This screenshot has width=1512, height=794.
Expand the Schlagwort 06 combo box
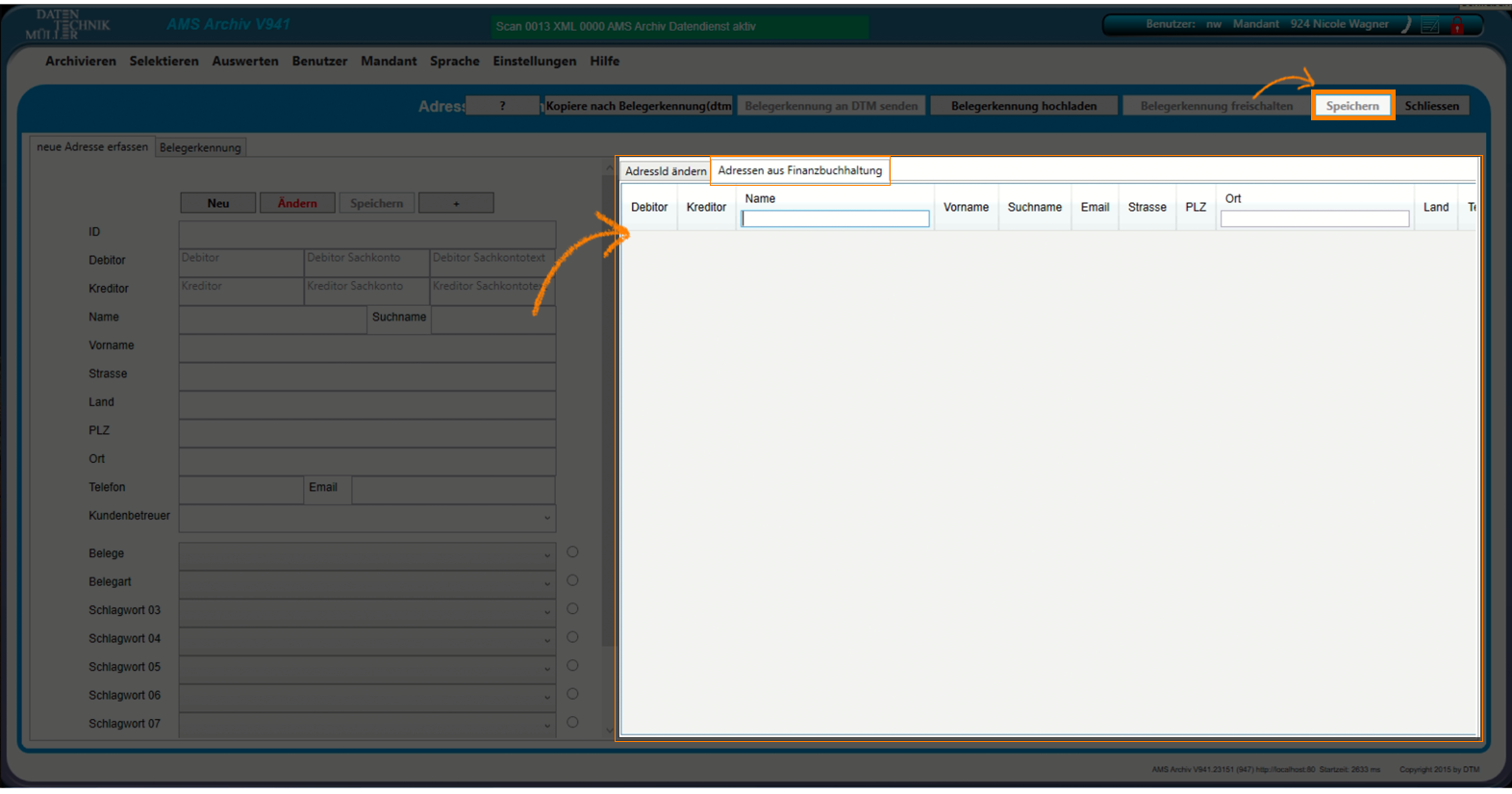tap(547, 696)
